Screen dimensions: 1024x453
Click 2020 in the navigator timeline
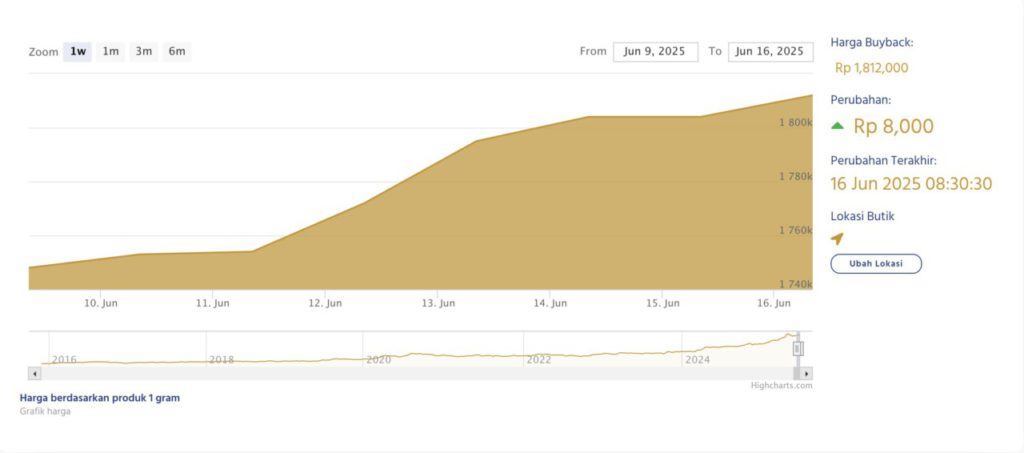[x=379, y=359]
